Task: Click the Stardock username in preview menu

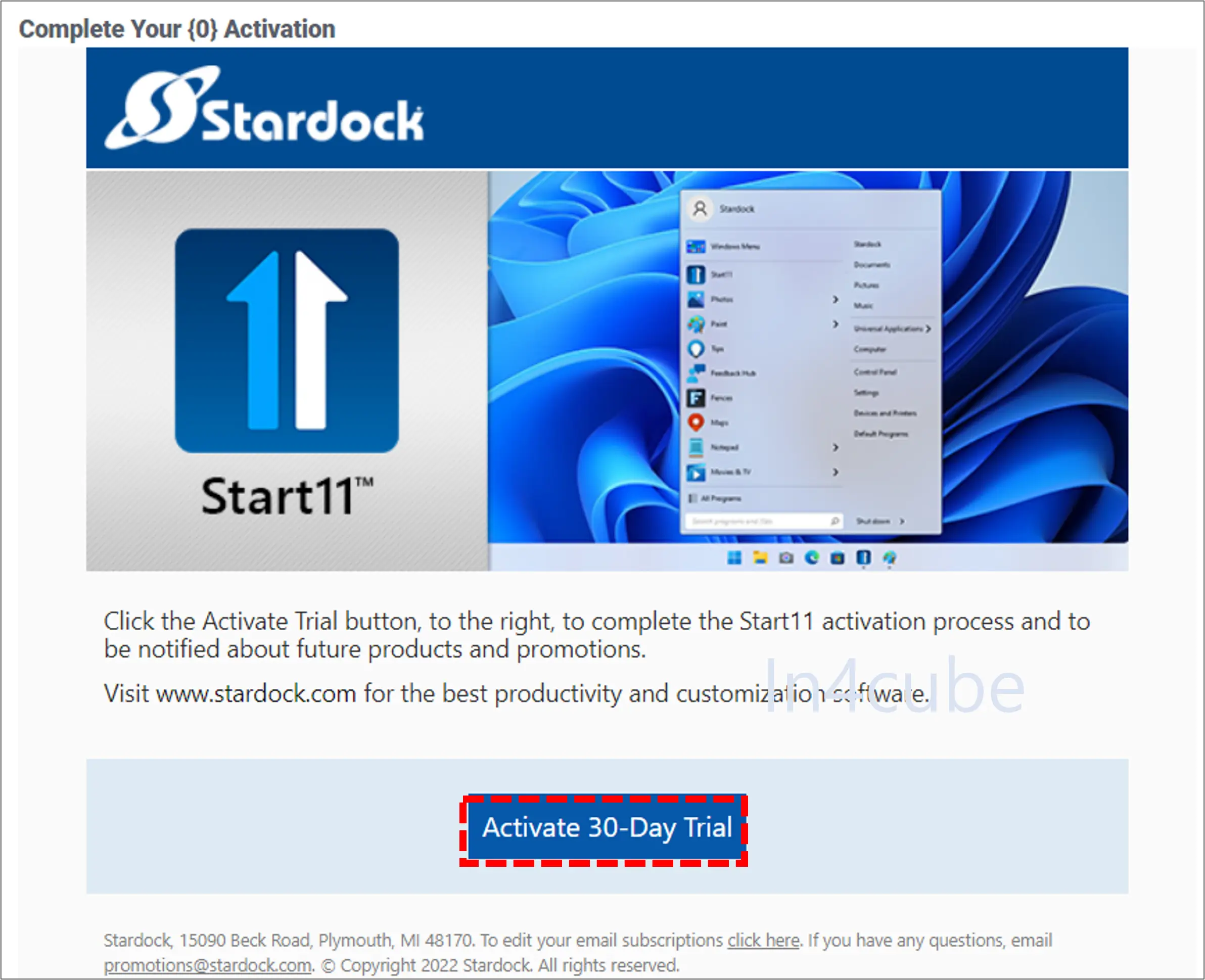Action: tap(736, 209)
